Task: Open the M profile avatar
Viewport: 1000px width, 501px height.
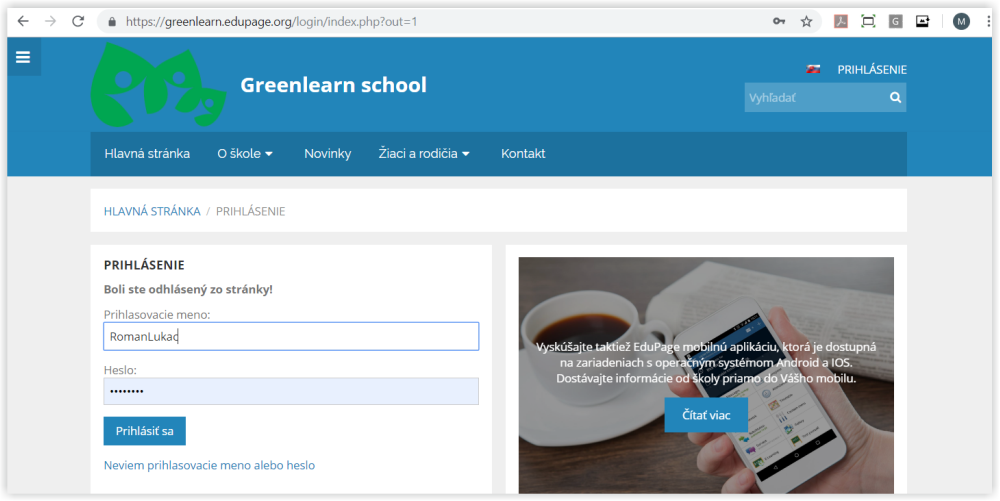Action: (961, 22)
